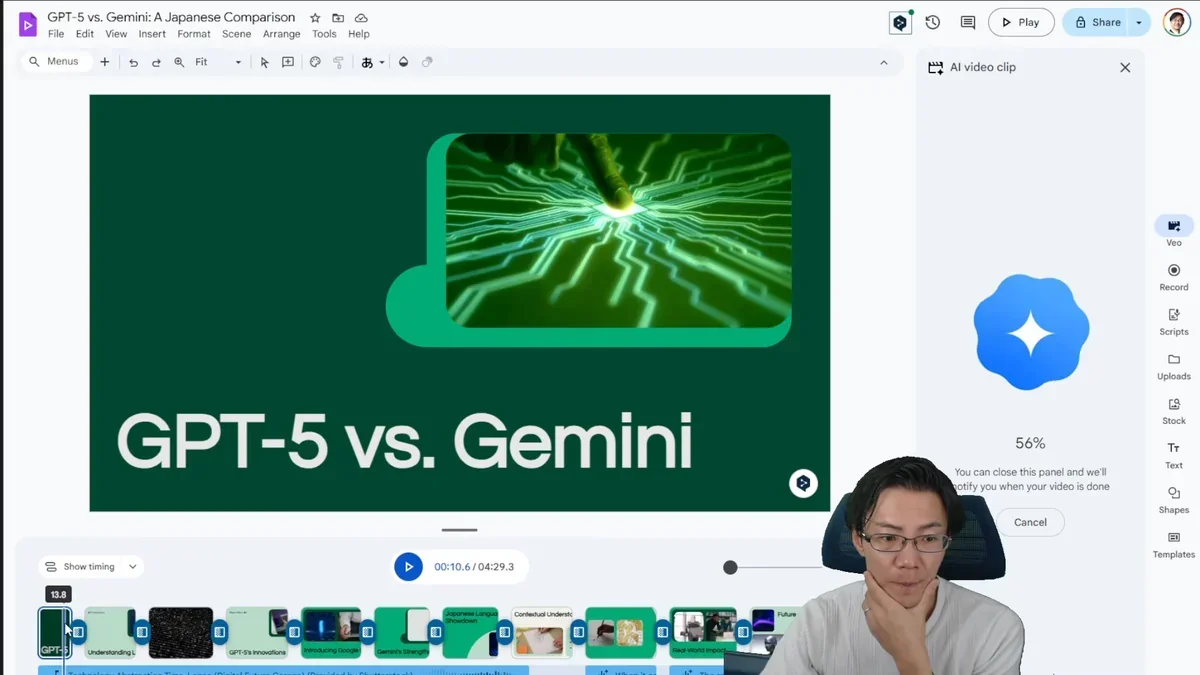Screen dimensions: 1200x675
Task: Click the panel resize handle below canvas
Action: click(x=460, y=530)
